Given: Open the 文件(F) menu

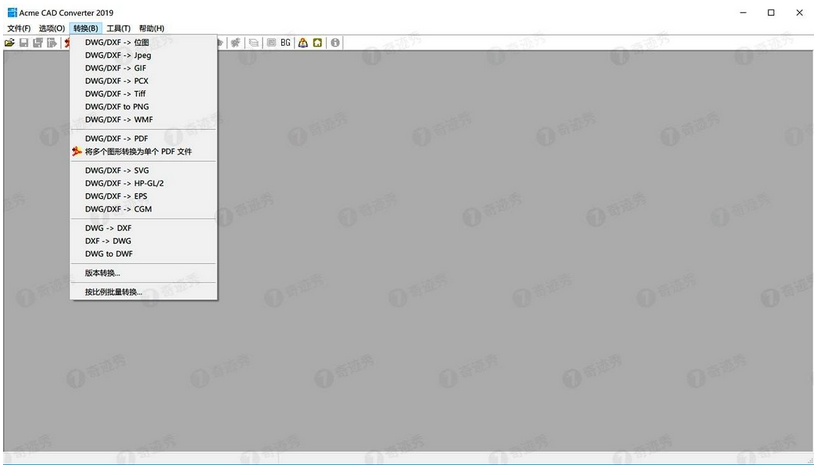Looking at the screenshot, I should [19, 28].
